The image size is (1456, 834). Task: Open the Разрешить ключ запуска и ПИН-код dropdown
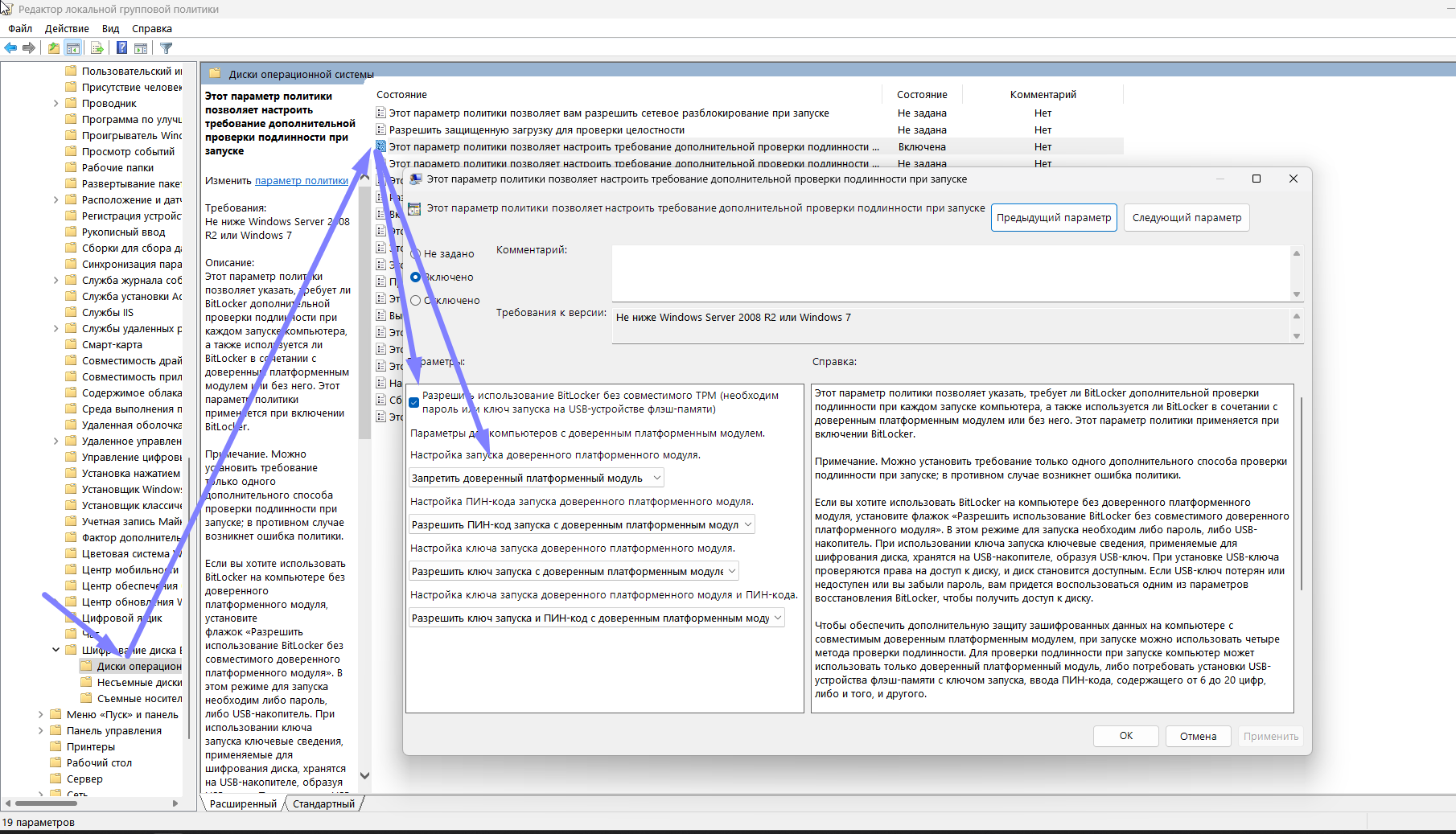[597, 618]
